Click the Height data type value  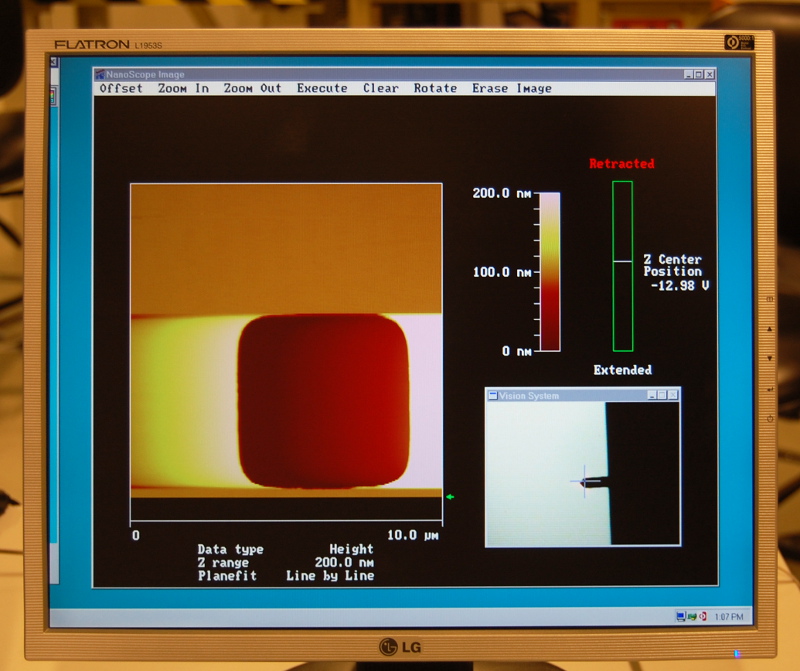351,549
